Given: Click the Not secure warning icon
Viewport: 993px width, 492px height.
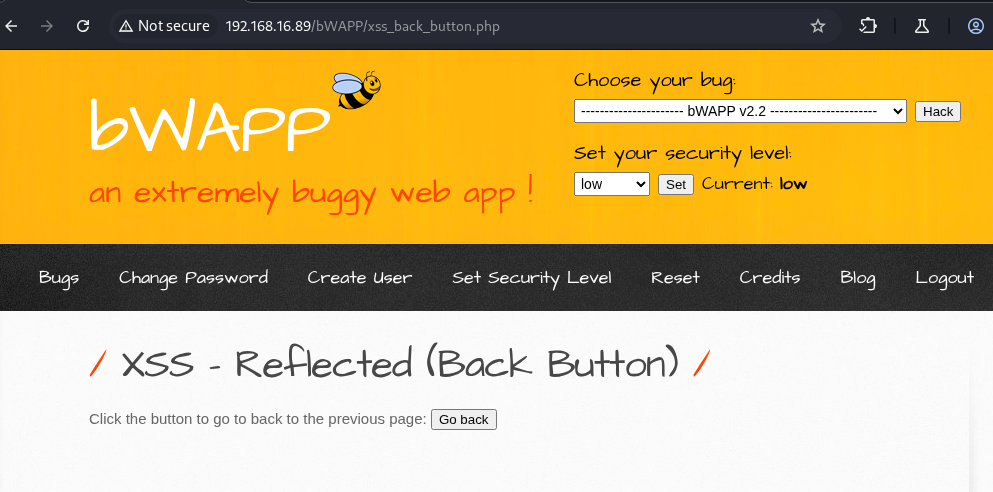Looking at the screenshot, I should 126,26.
